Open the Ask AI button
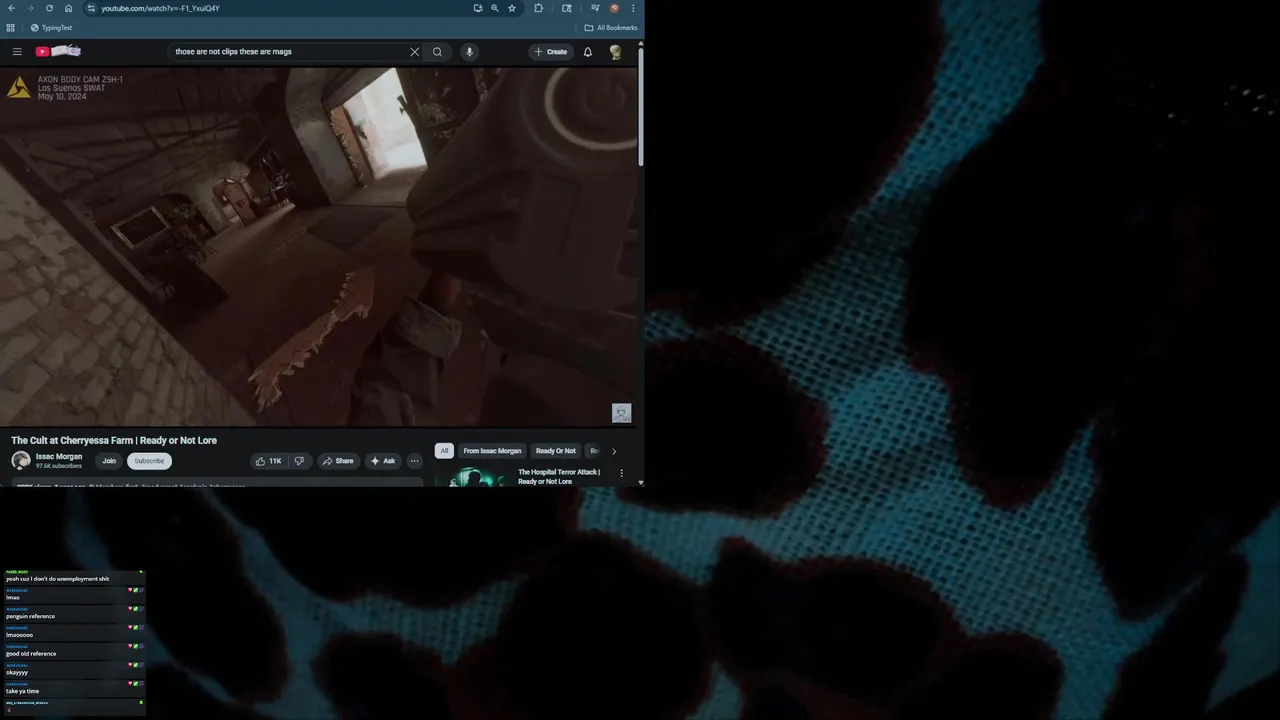 tap(383, 461)
